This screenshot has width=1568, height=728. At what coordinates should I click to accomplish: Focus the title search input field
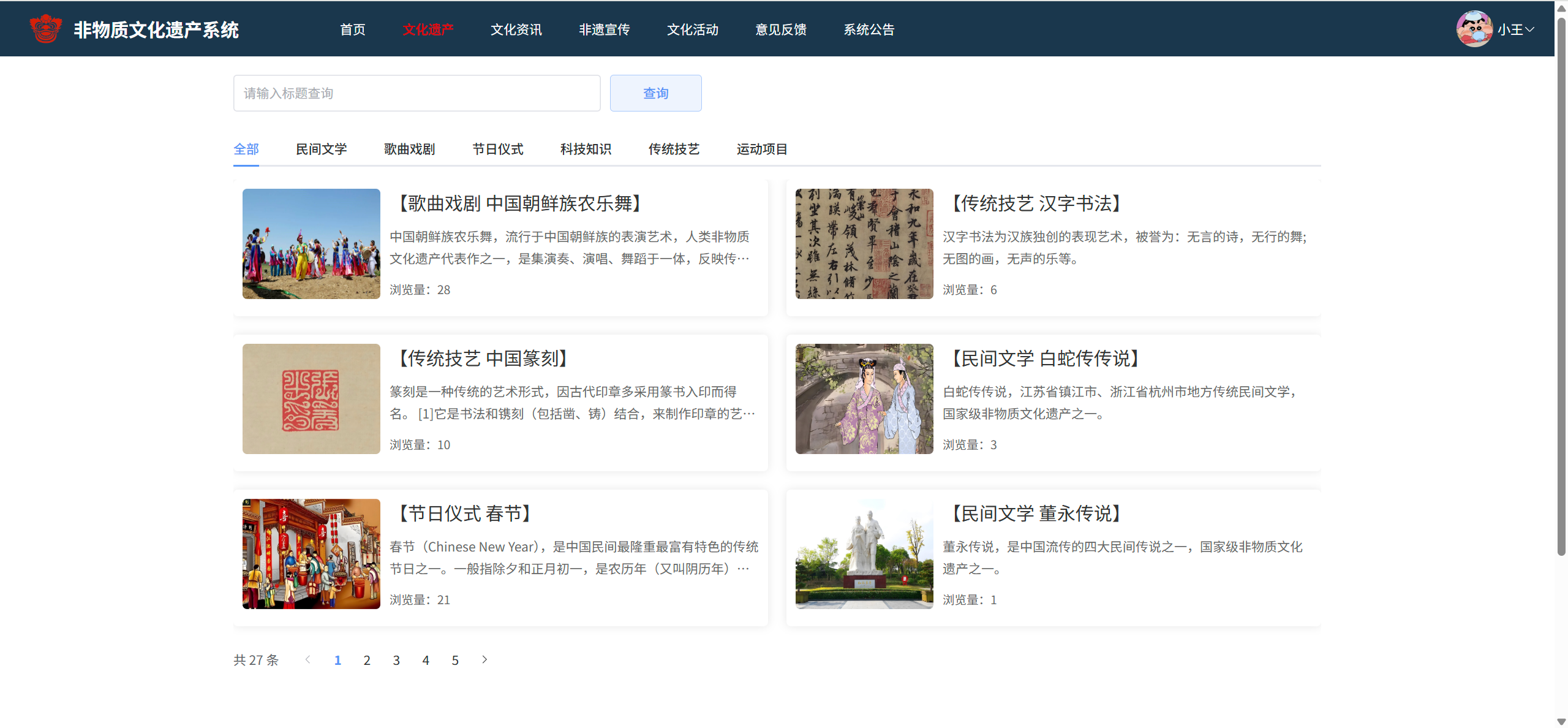[x=417, y=93]
